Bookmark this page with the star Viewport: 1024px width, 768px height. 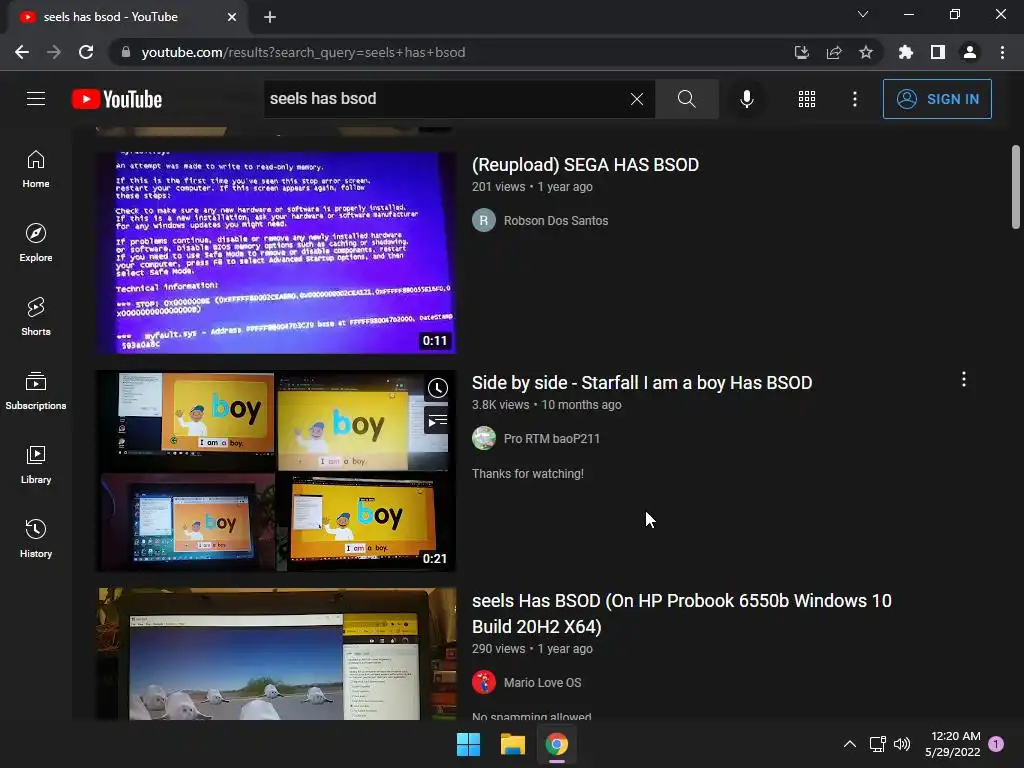tap(865, 52)
